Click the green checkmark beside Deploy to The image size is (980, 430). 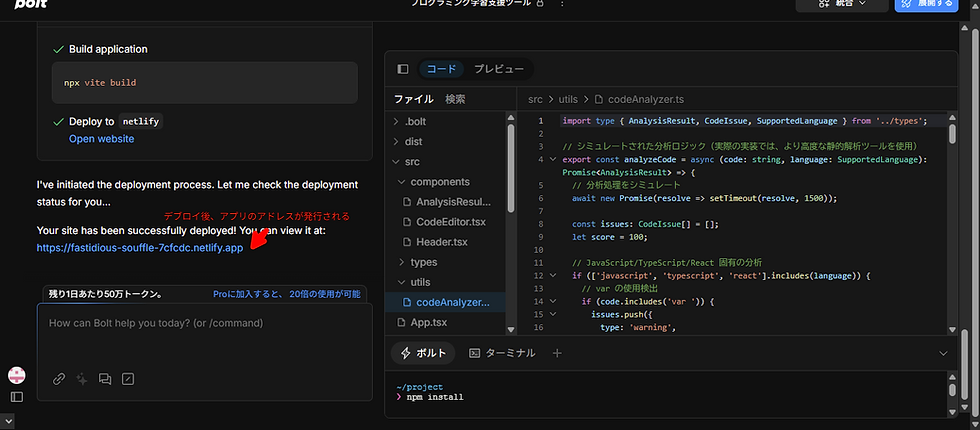pyautogui.click(x=59, y=122)
